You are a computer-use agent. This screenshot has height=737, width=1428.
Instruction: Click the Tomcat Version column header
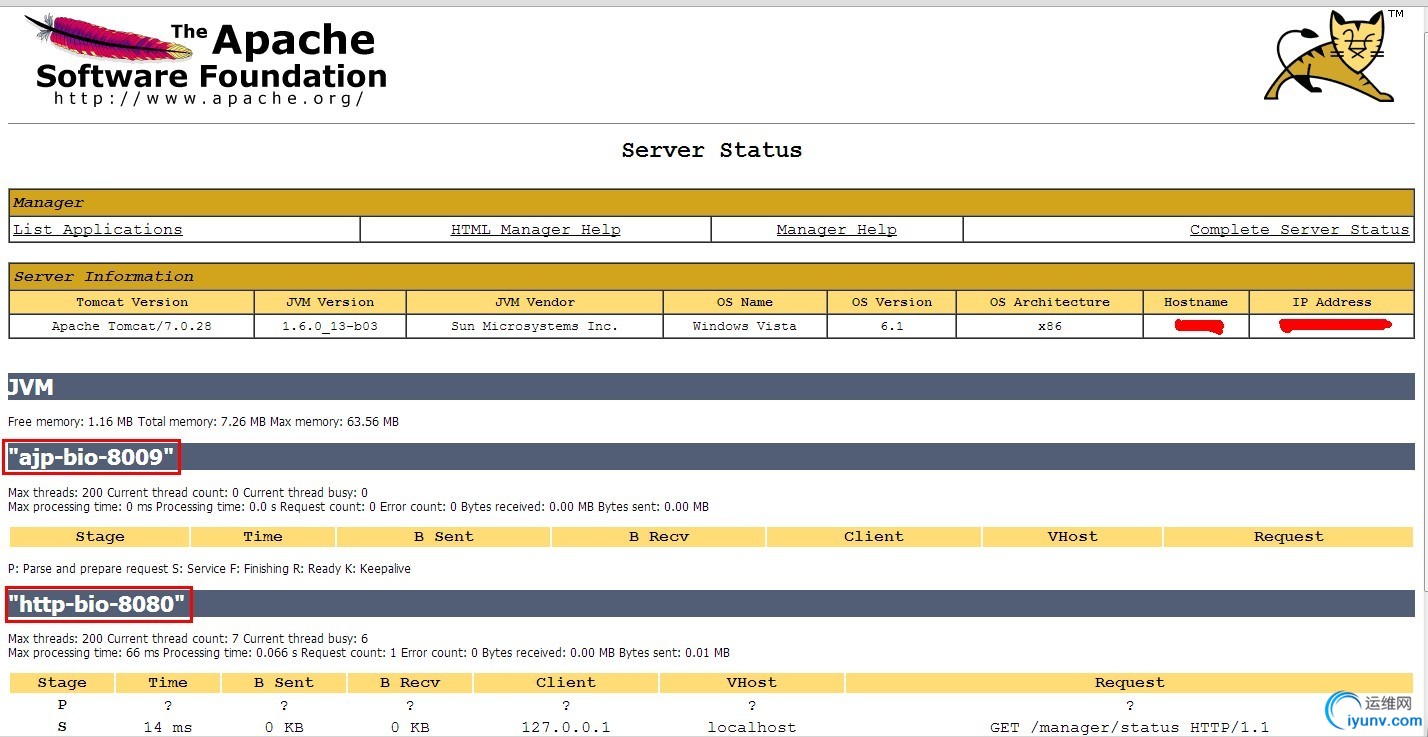(132, 302)
